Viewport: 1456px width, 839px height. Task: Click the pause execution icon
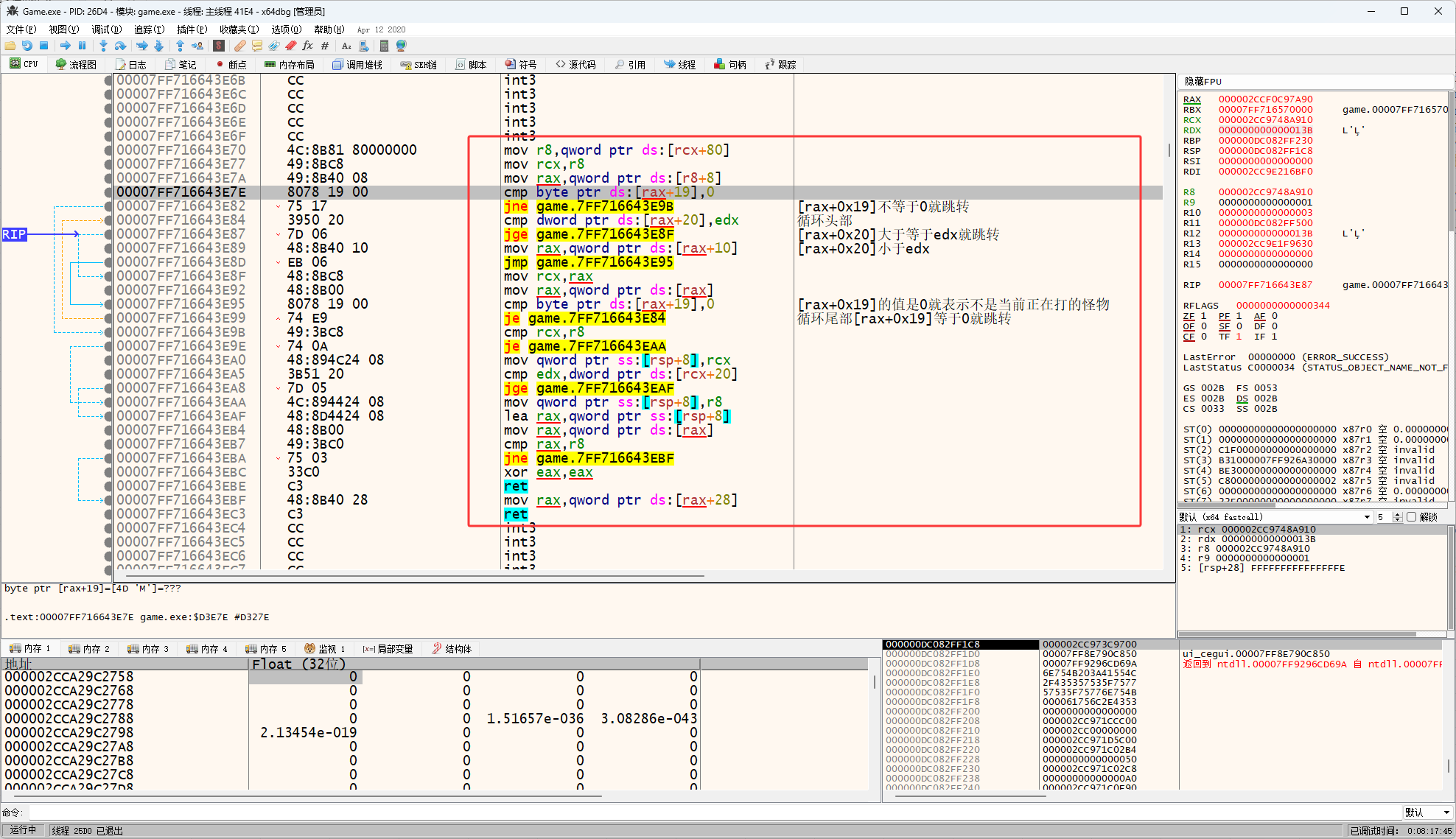(x=82, y=46)
